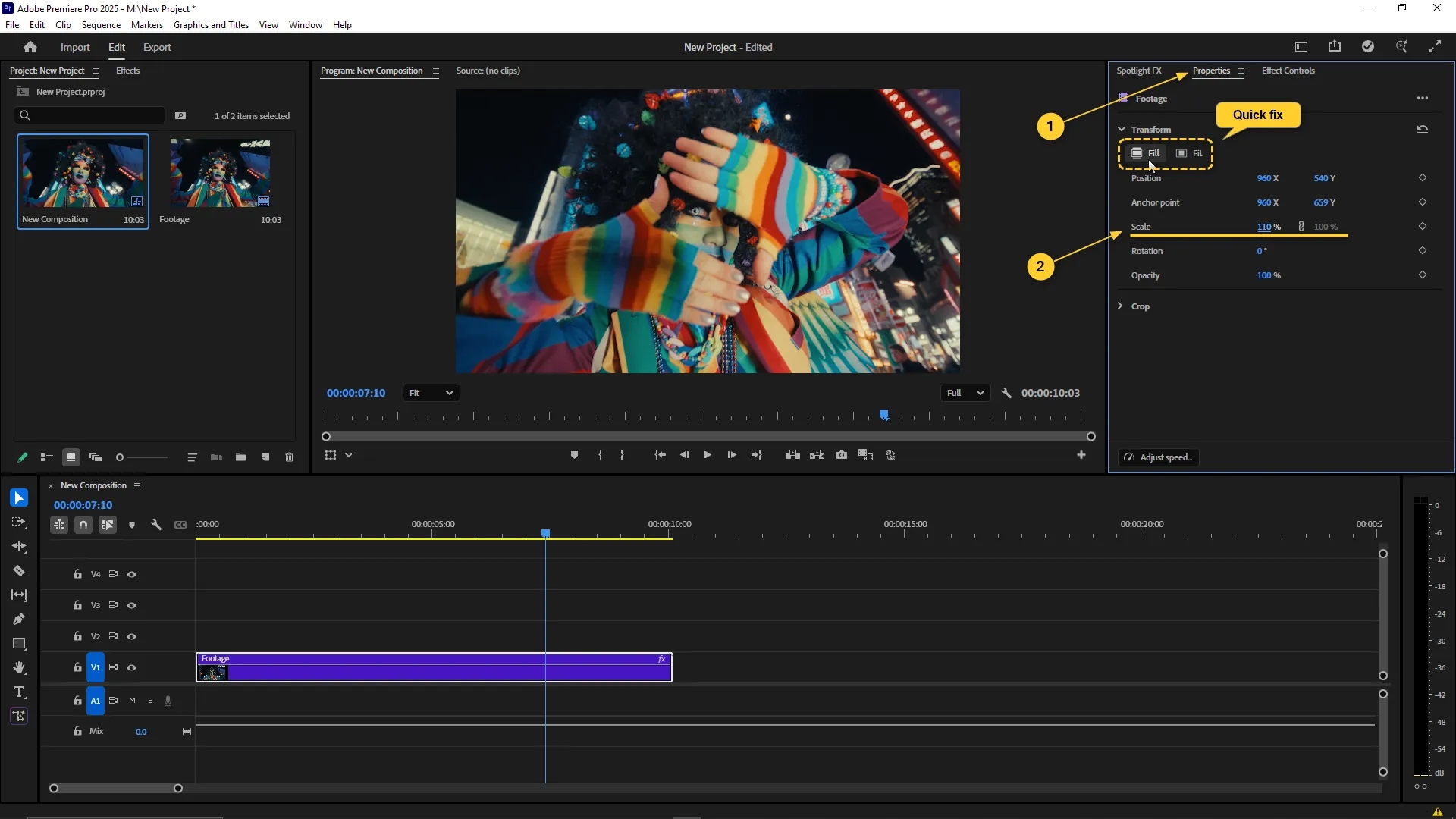The image size is (1456, 819).
Task: Toggle V4 track output eye
Action: (132, 575)
